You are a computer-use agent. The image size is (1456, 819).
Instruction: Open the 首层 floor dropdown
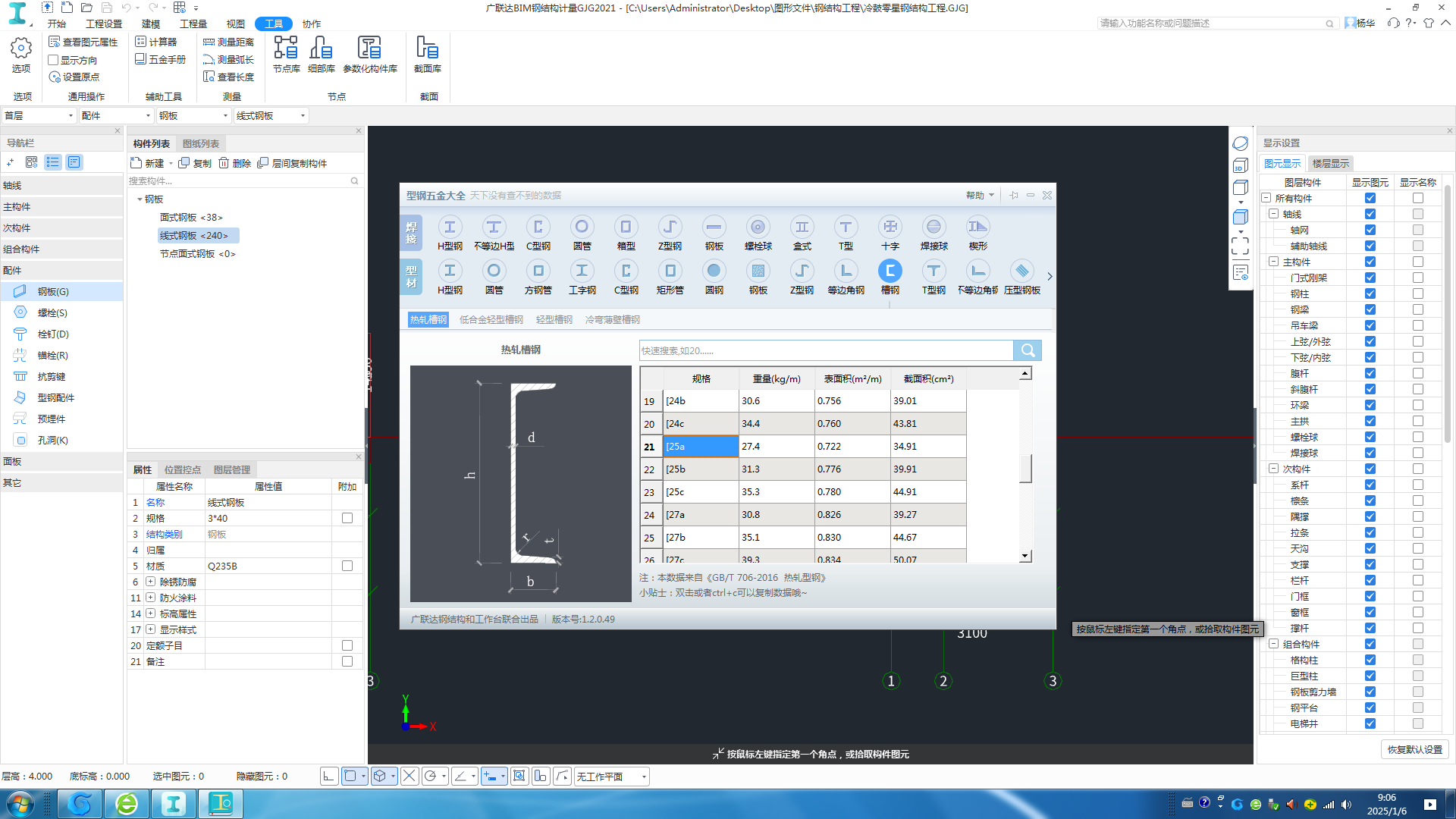click(x=39, y=115)
